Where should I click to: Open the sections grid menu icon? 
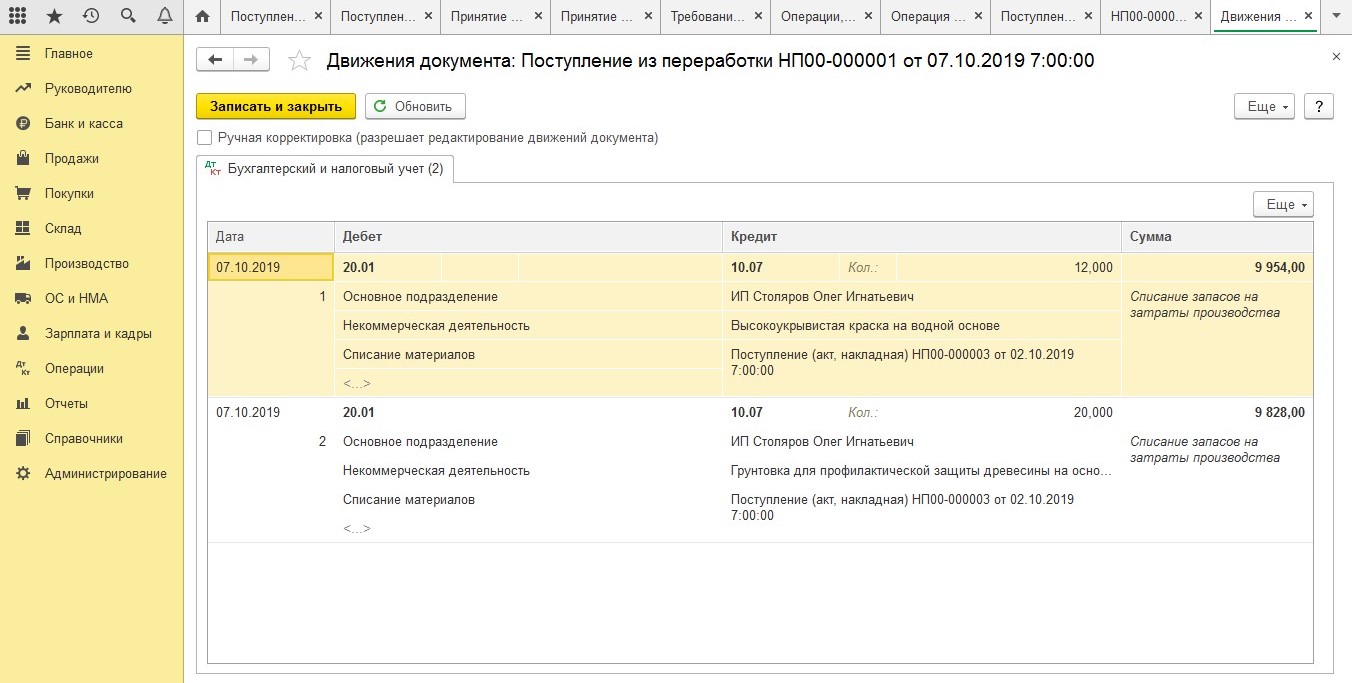tap(17, 16)
